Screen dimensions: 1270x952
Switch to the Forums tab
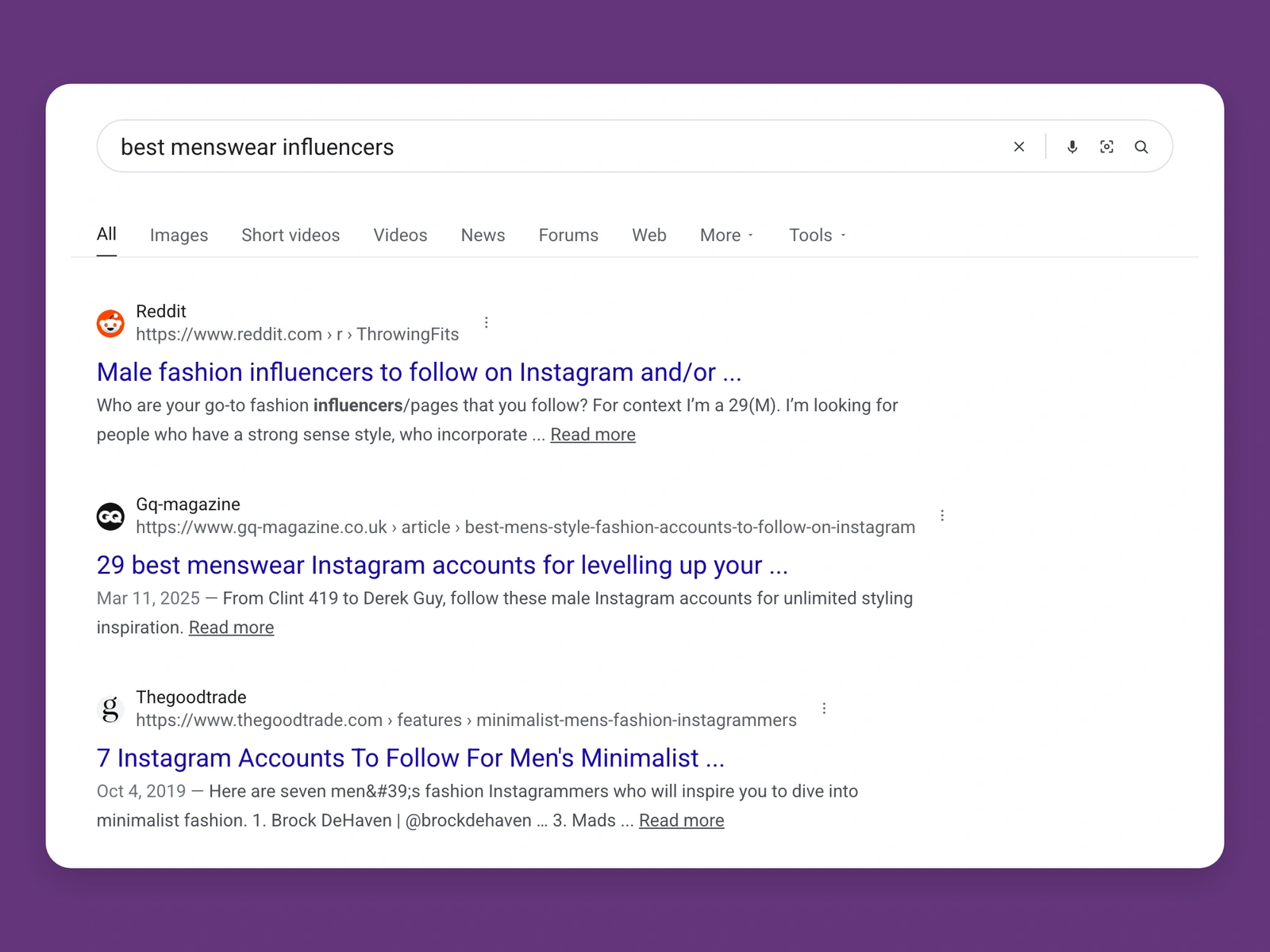568,236
